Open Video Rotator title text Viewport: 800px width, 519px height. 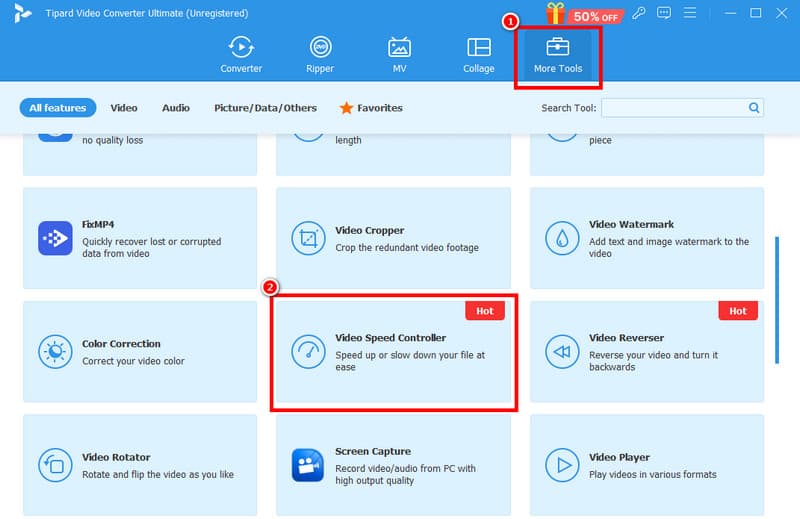(116, 457)
